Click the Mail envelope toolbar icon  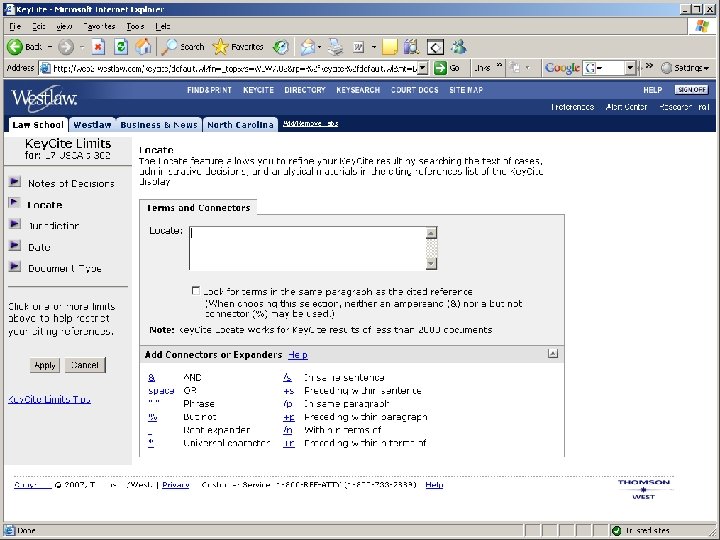(x=308, y=46)
